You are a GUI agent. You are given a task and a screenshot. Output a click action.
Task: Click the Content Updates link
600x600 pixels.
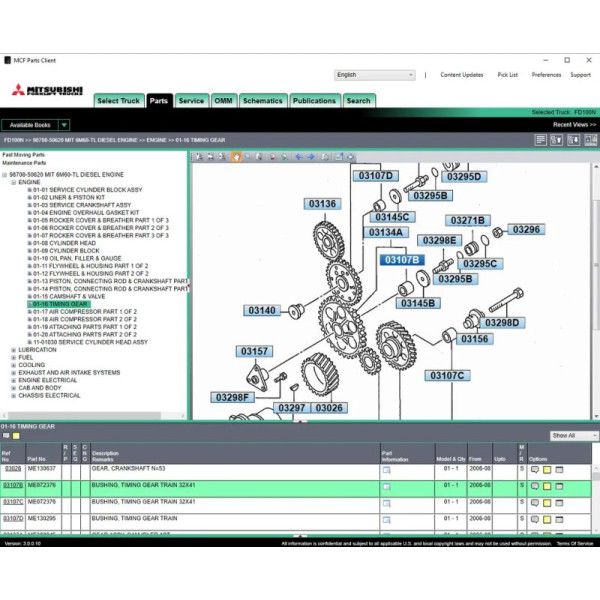(x=461, y=75)
